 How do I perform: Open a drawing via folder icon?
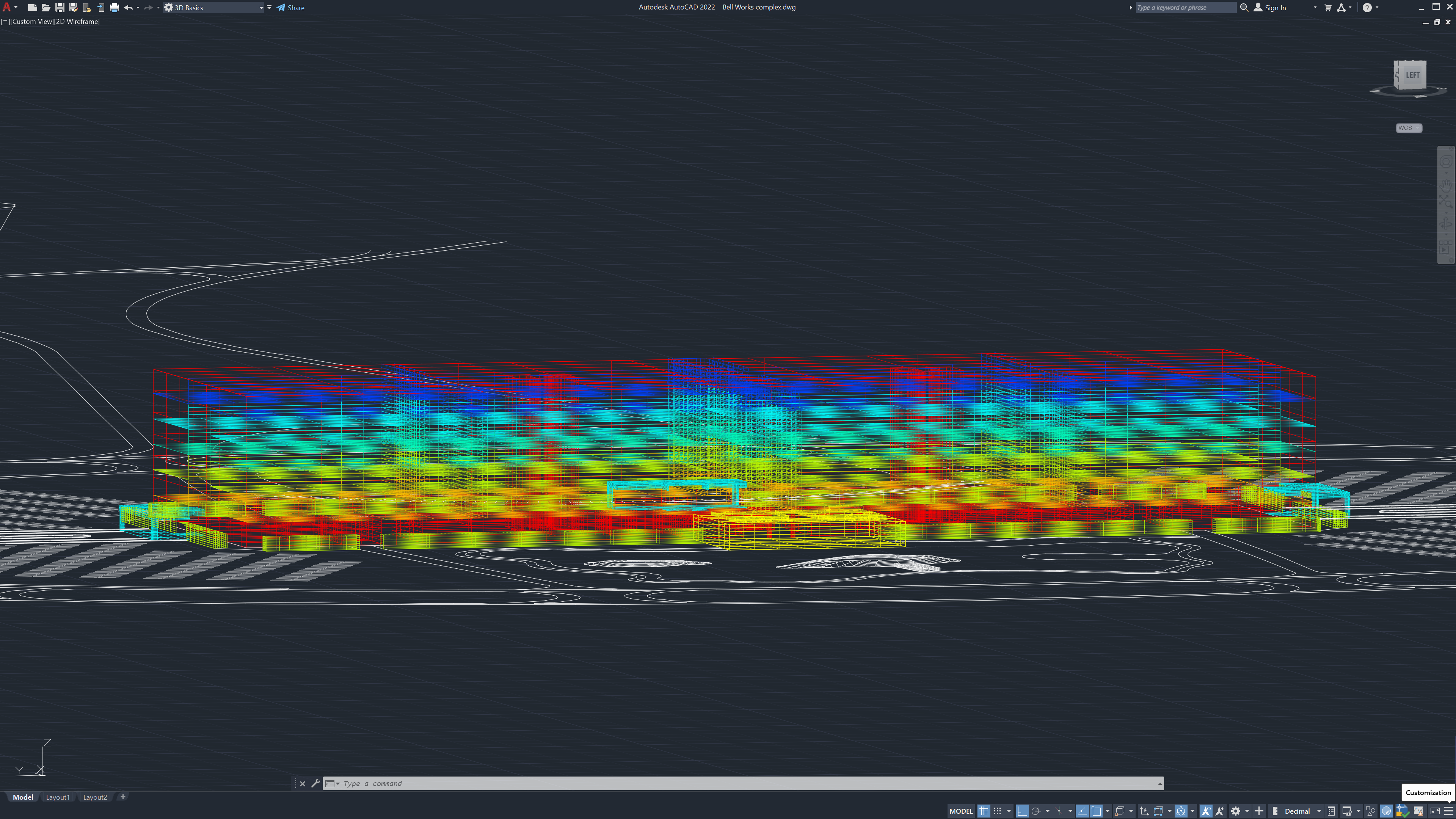click(46, 7)
